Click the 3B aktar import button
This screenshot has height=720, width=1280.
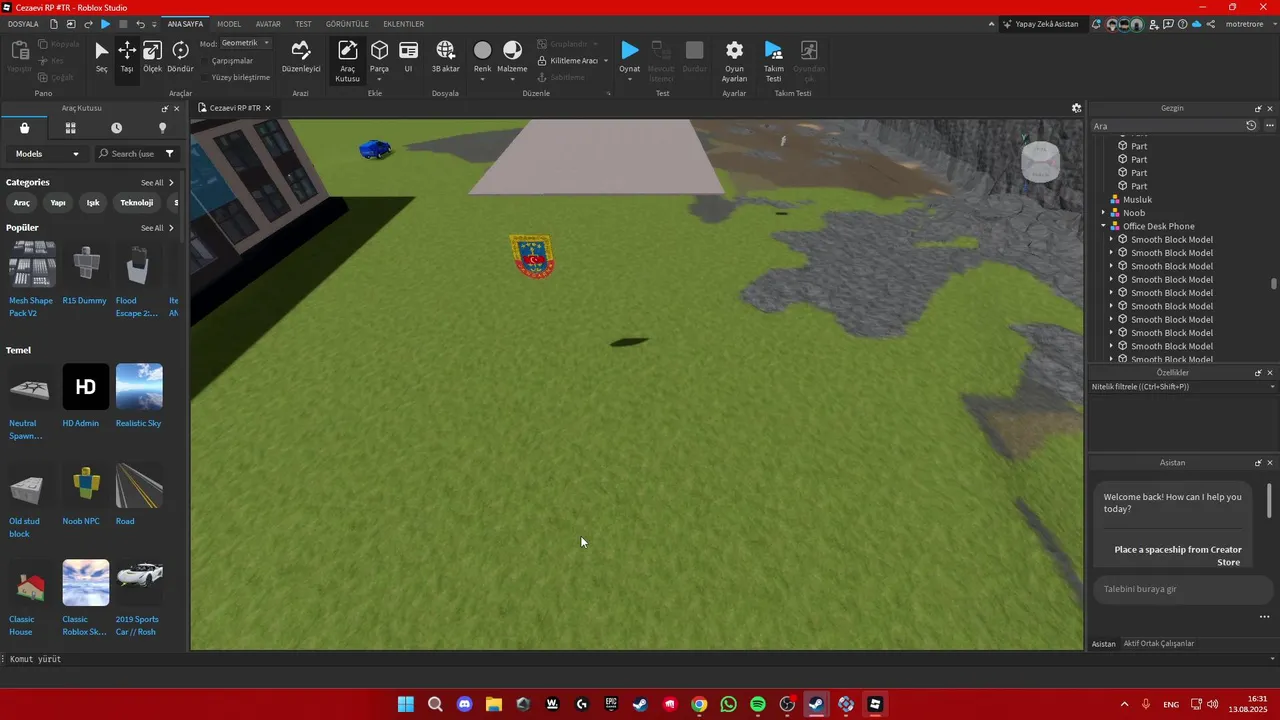coord(445,56)
